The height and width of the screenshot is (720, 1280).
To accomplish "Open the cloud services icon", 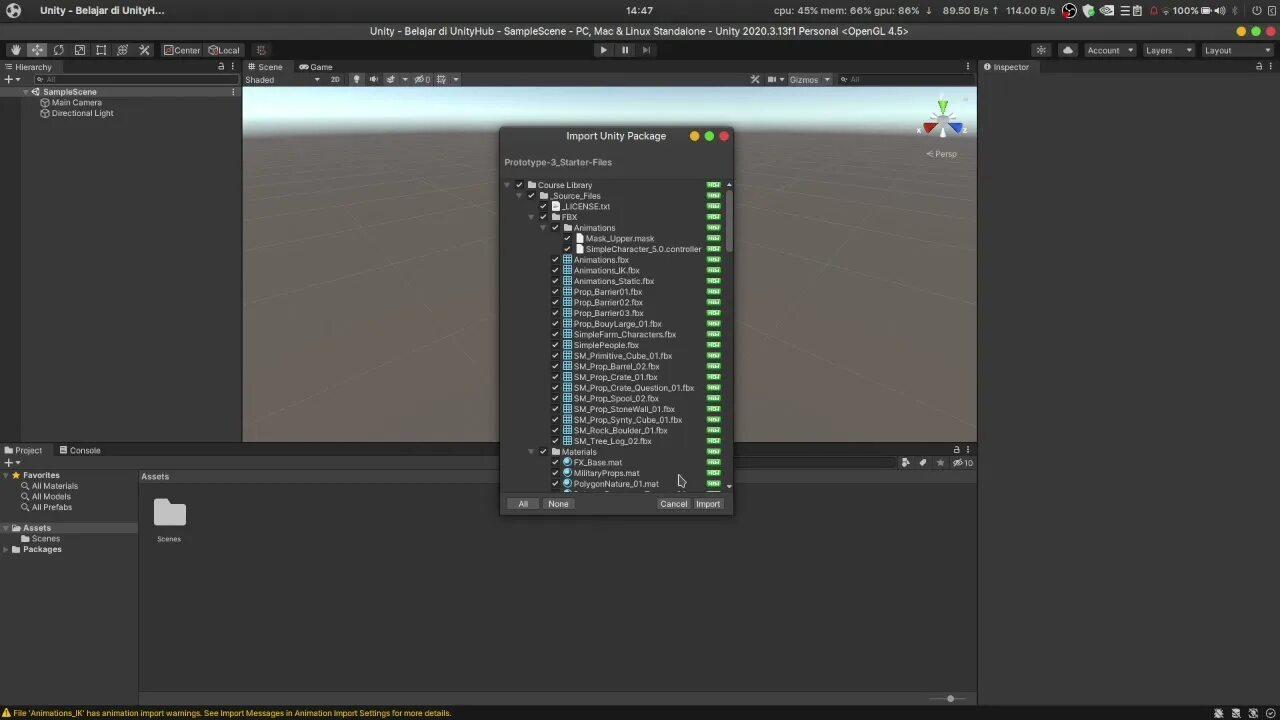I will [x=1068, y=50].
